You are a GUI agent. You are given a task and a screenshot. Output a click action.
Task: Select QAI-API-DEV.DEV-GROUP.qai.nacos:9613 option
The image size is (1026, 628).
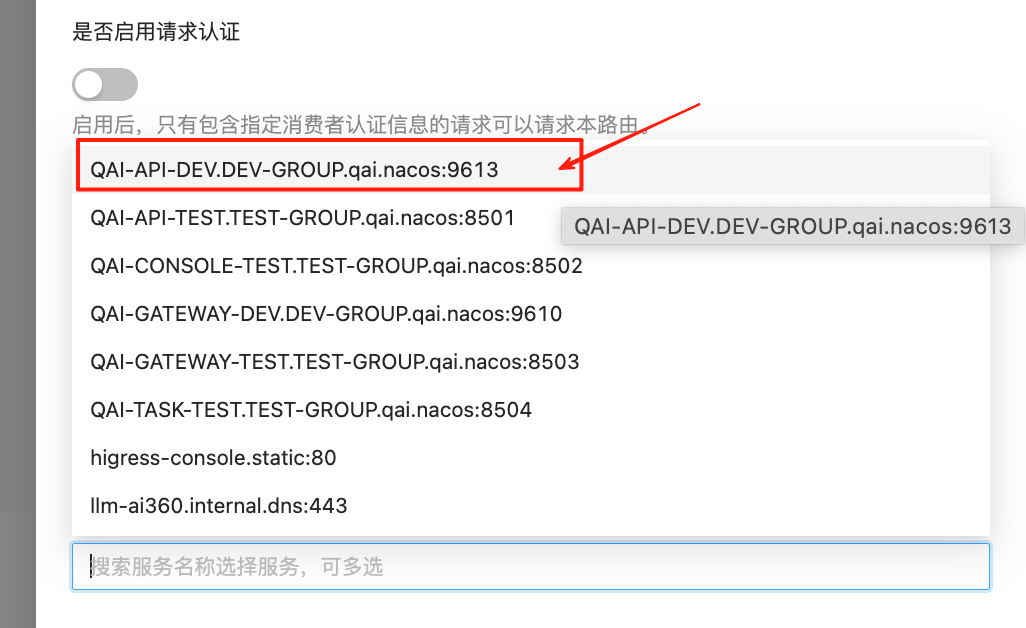531,169
